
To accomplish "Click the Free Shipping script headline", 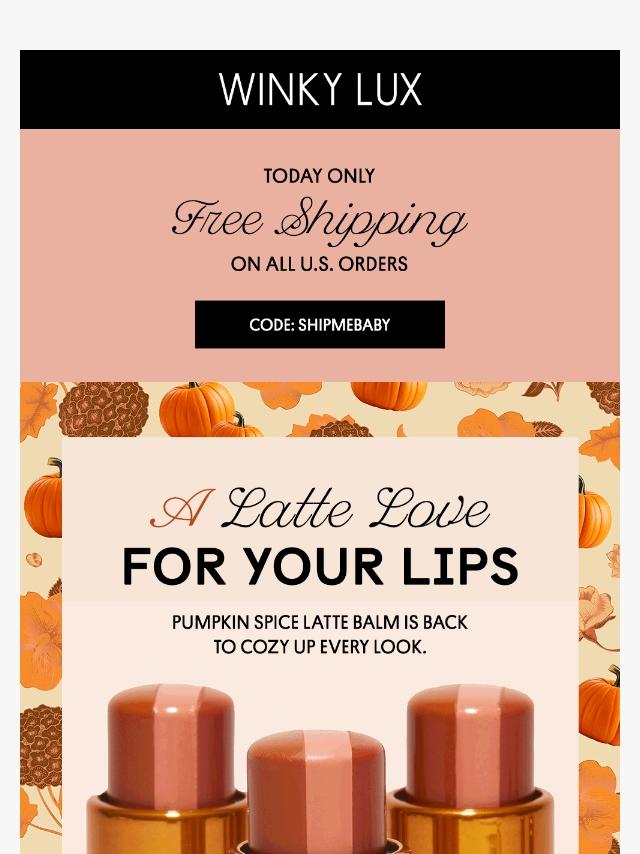I will [320, 221].
